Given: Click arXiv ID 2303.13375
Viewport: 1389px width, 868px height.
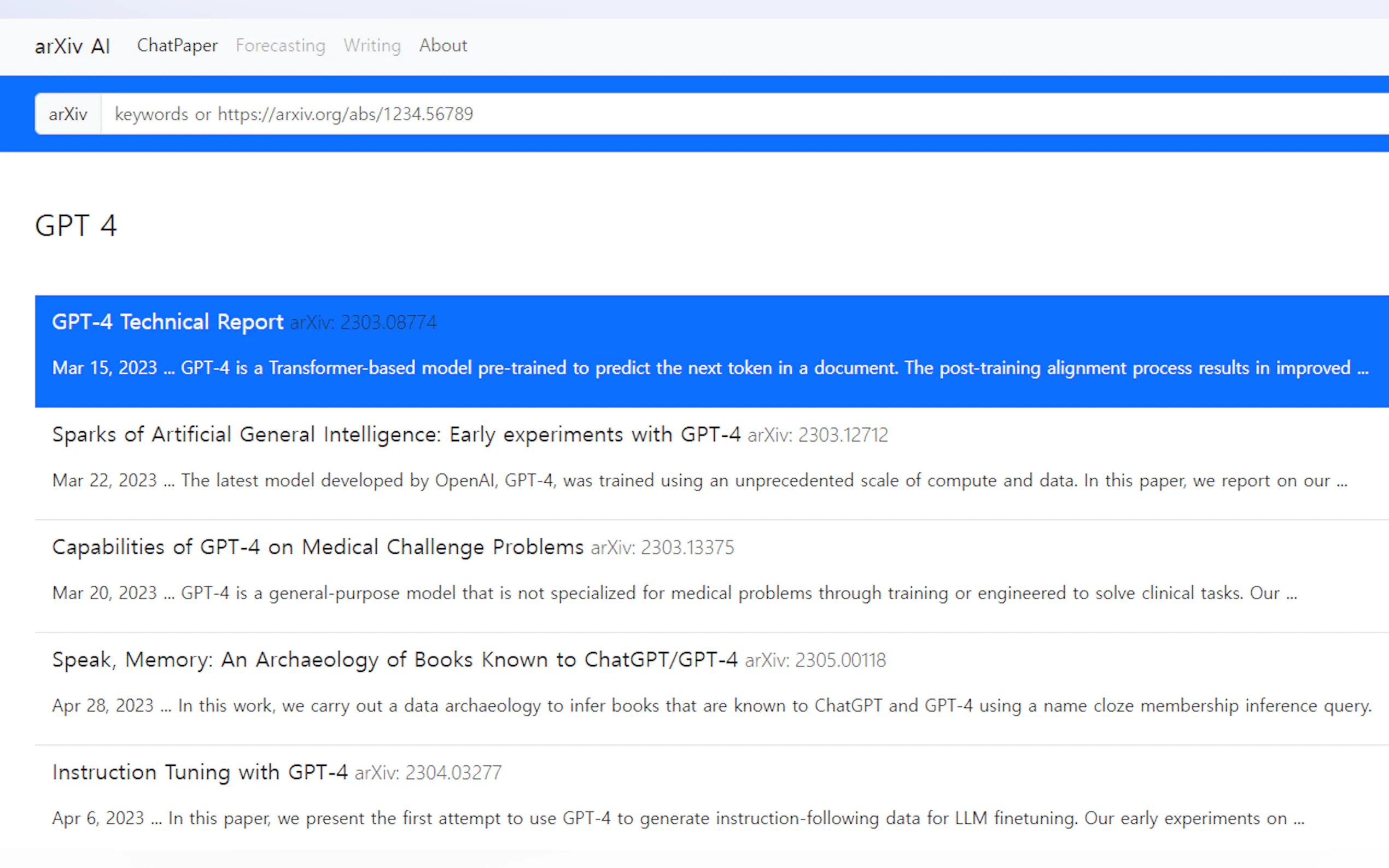Looking at the screenshot, I should pos(662,548).
